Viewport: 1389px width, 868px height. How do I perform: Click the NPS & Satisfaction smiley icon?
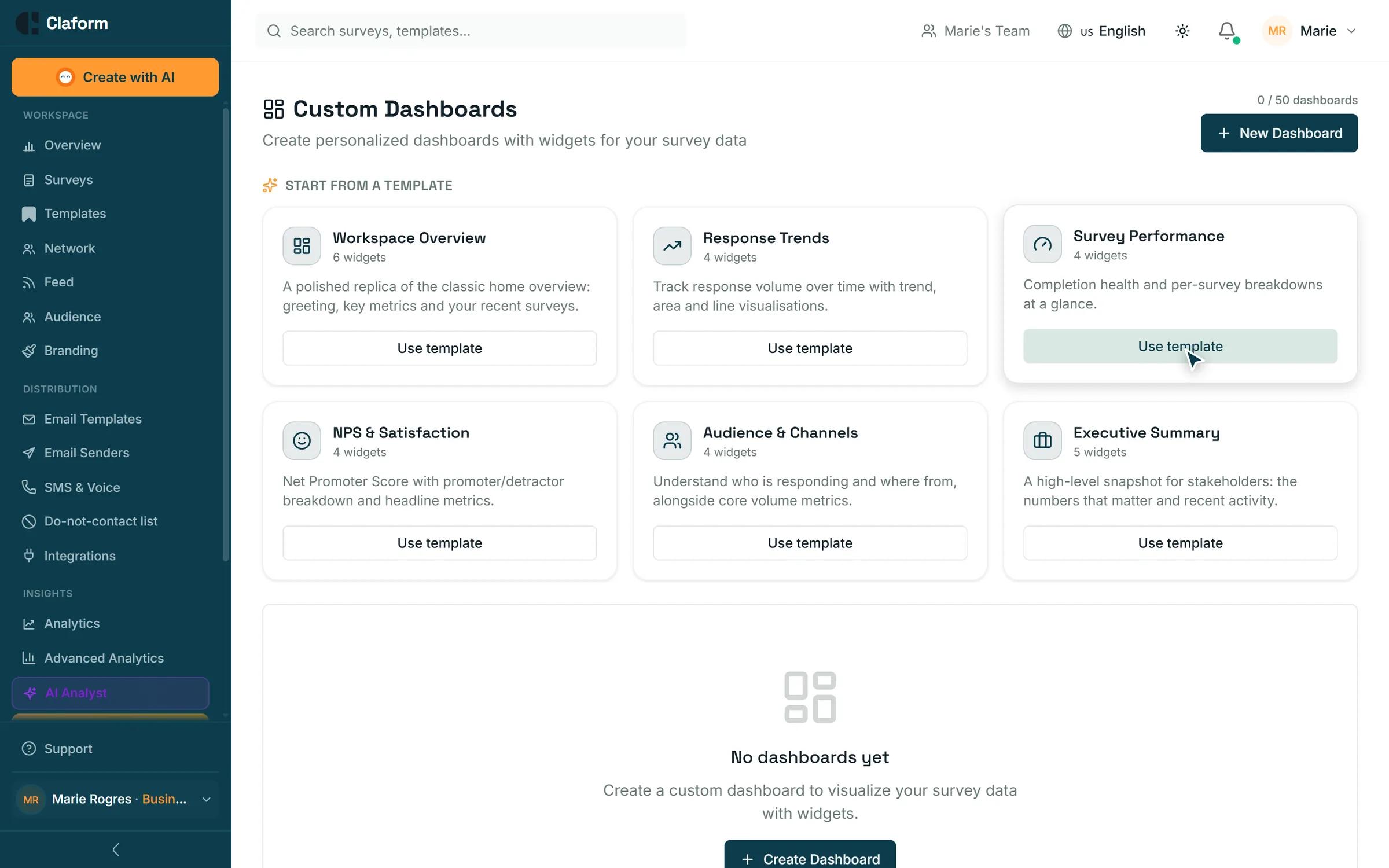302,441
